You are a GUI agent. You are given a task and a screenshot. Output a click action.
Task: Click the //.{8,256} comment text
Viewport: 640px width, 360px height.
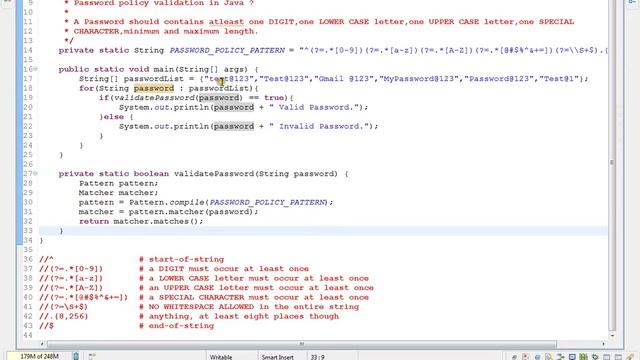[64, 316]
